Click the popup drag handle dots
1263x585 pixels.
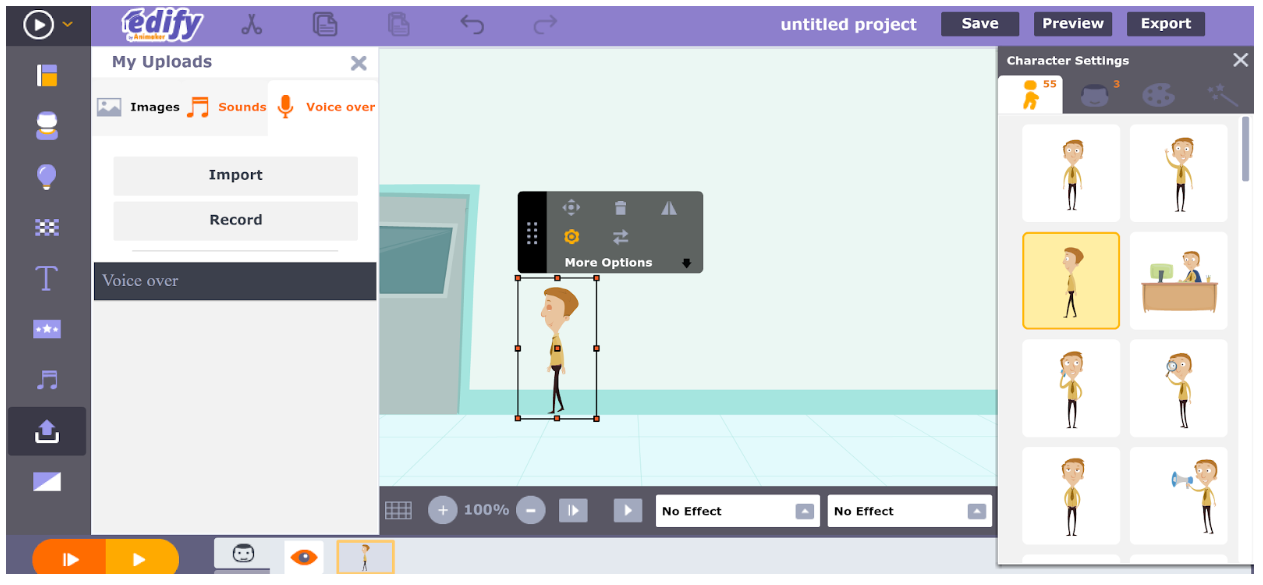(532, 233)
